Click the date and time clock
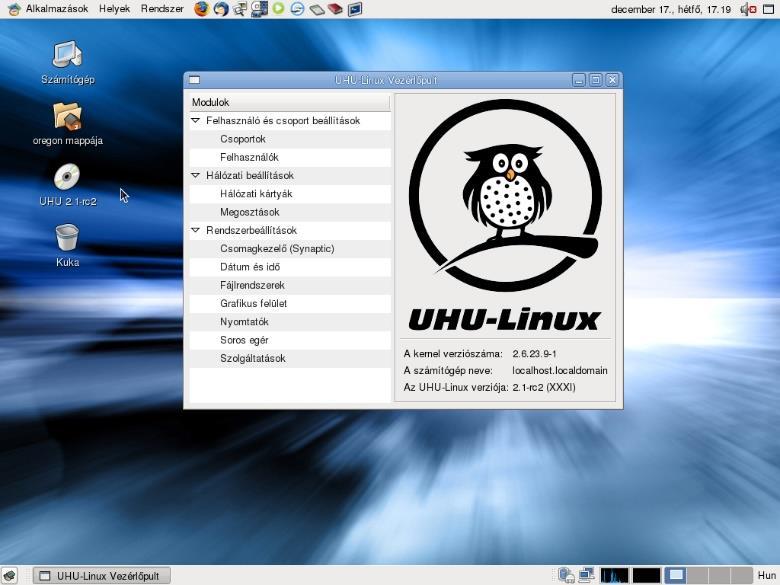 pyautogui.click(x=671, y=9)
